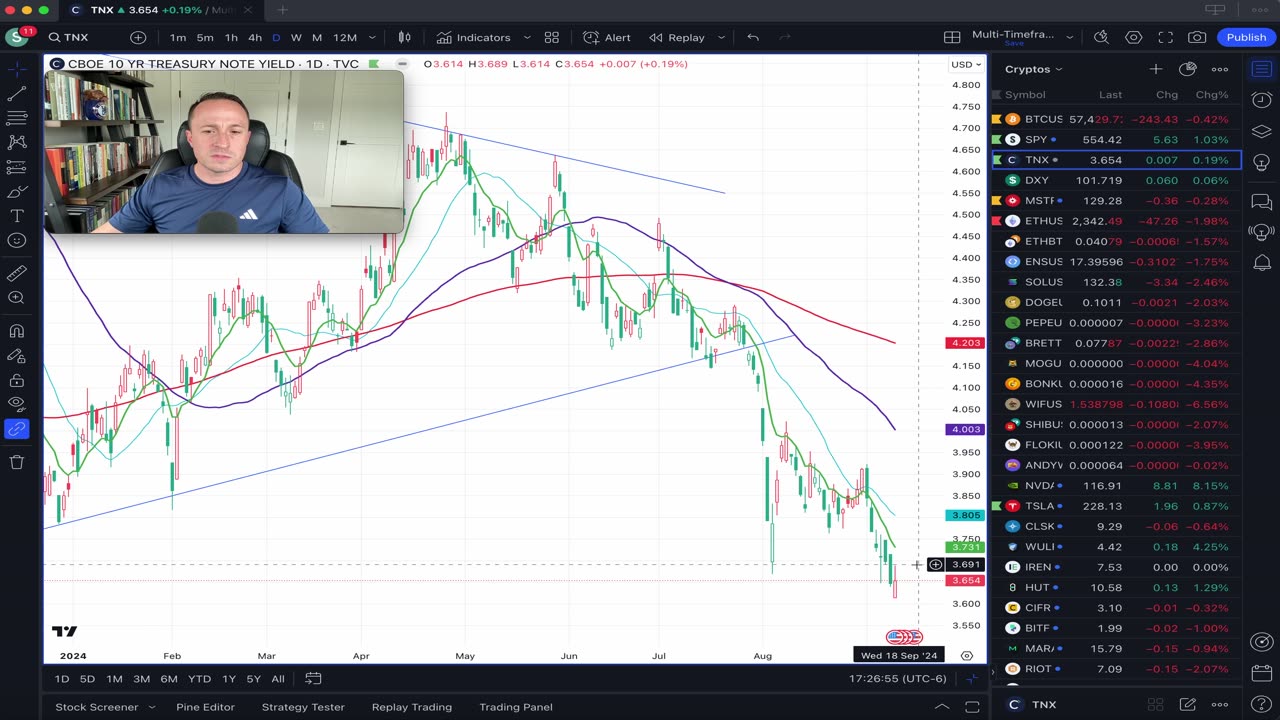The height and width of the screenshot is (720, 1280).
Task: Remove objects with trash icon
Action: coord(16,462)
